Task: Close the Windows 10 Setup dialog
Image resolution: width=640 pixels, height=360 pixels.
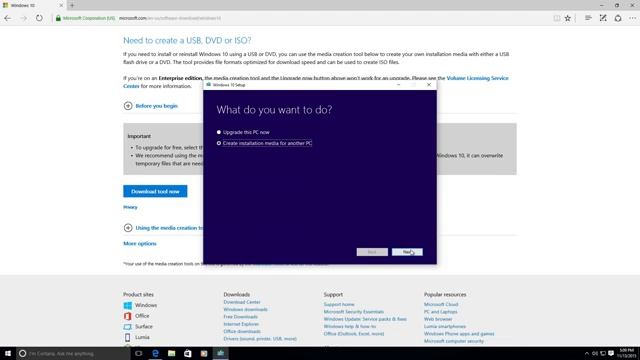Action: point(429,85)
